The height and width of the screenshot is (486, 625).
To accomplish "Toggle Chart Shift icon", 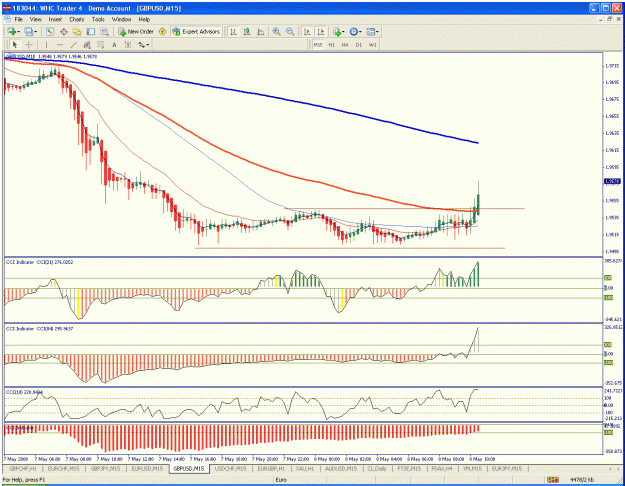I will tap(320, 31).
